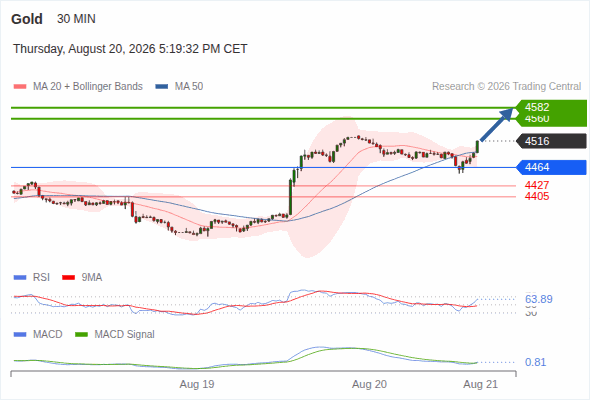Click the green MACD Signal legend swatch

click(x=81, y=335)
